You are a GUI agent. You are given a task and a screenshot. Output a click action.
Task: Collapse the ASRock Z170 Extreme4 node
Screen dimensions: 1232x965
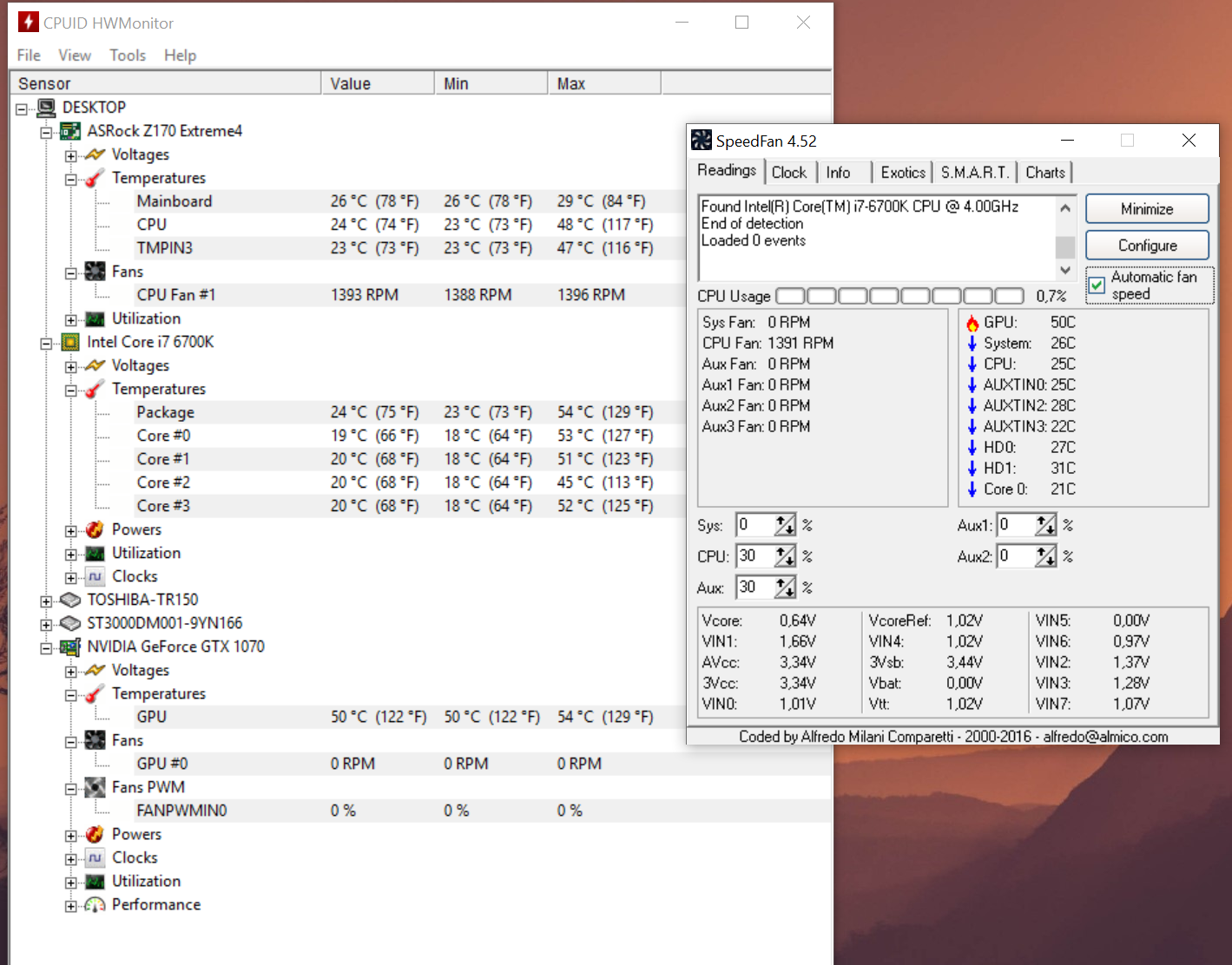point(46,133)
